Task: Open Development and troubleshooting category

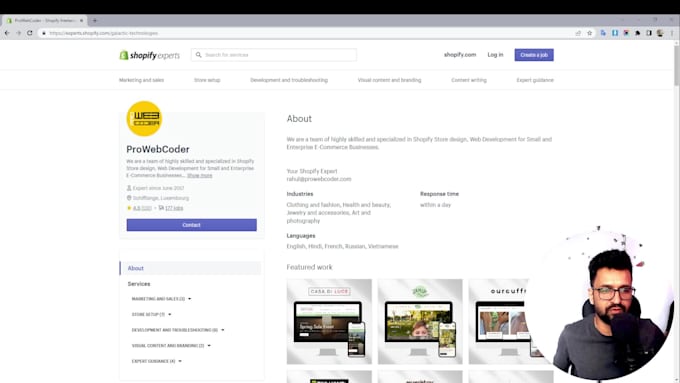Action: point(289,80)
